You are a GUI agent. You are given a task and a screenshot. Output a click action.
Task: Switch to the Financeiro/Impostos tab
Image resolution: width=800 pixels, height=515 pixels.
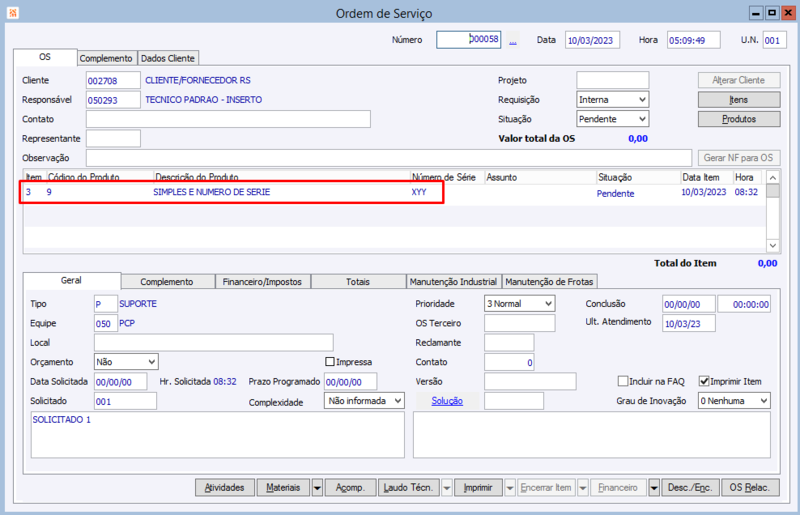(262, 282)
